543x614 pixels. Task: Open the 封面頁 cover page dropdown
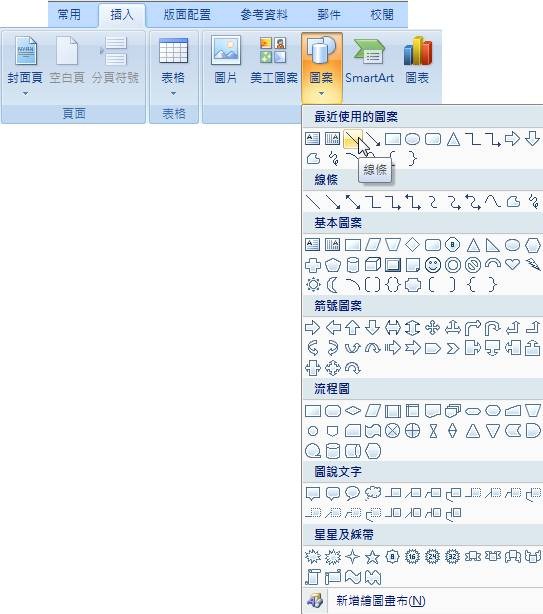coord(25,65)
